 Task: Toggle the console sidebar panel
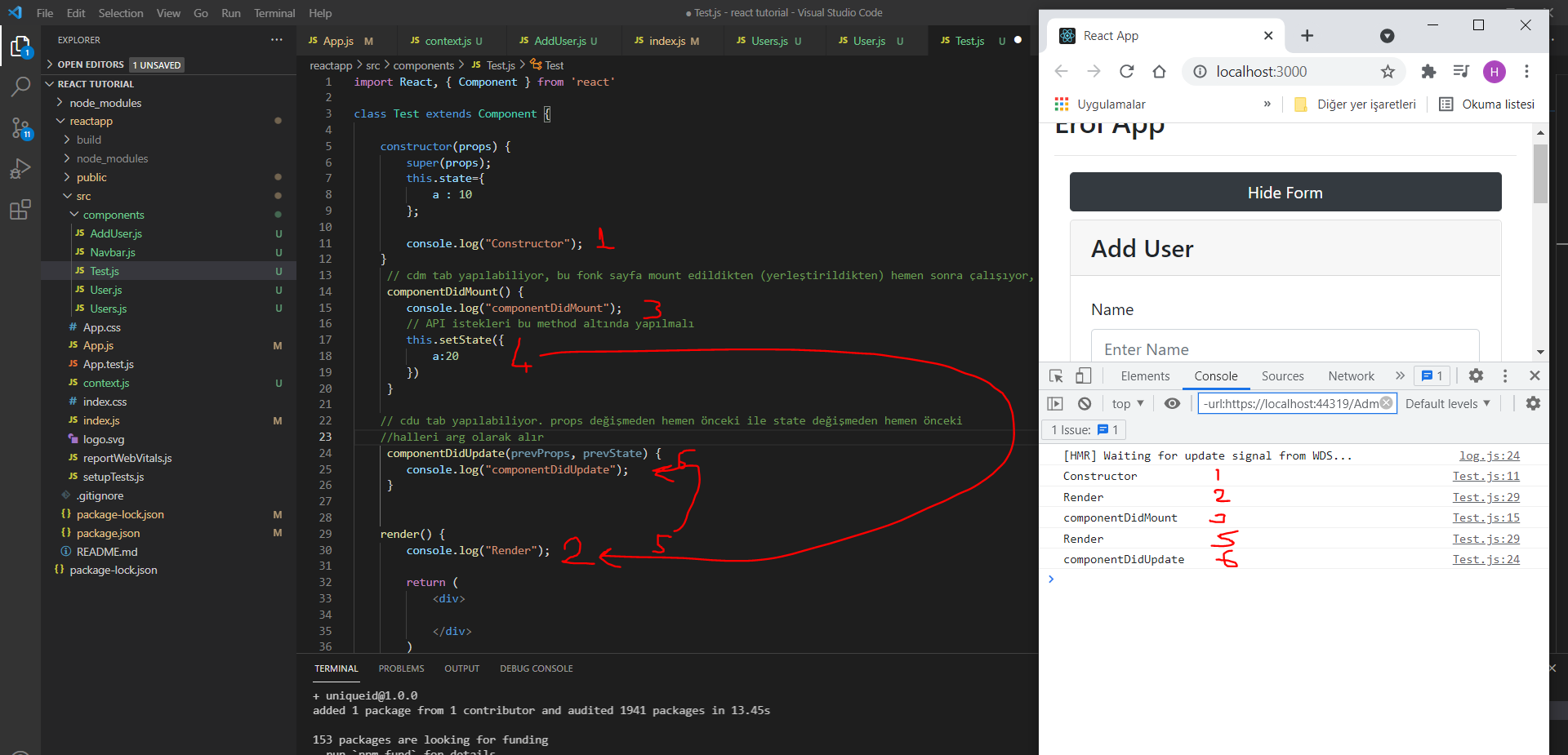[1055, 403]
